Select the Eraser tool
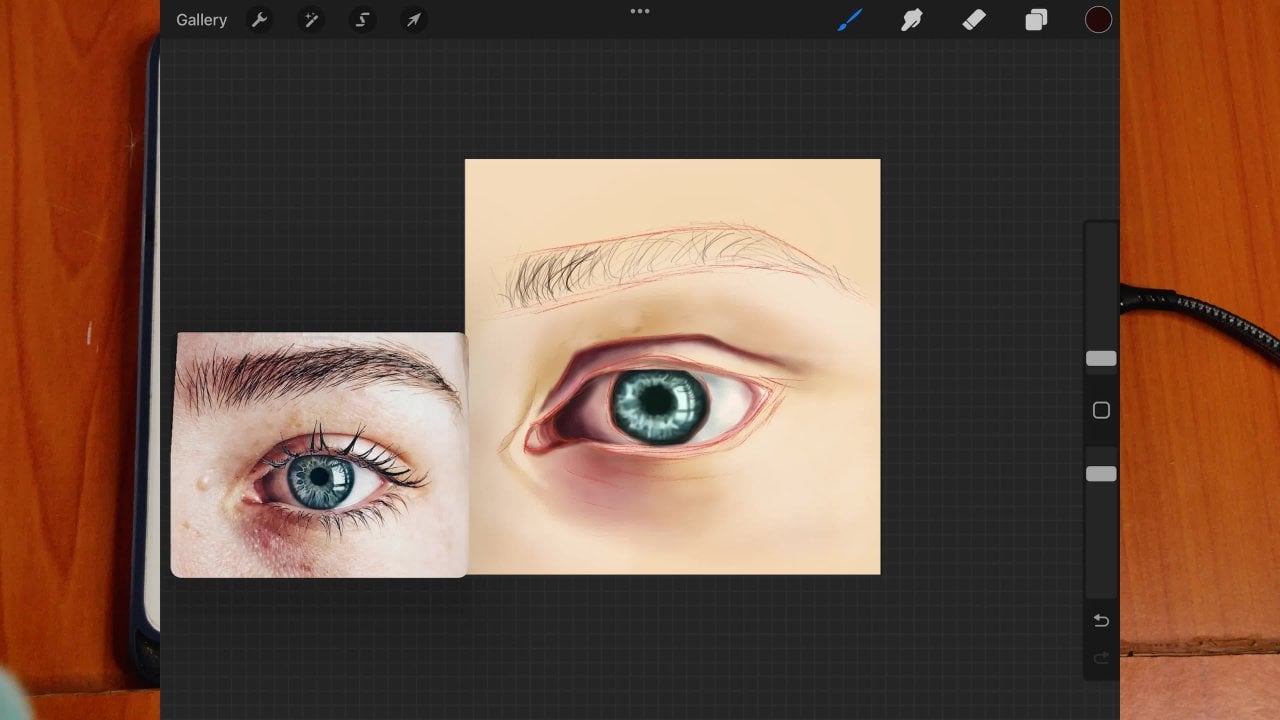The height and width of the screenshot is (720, 1280). click(974, 20)
